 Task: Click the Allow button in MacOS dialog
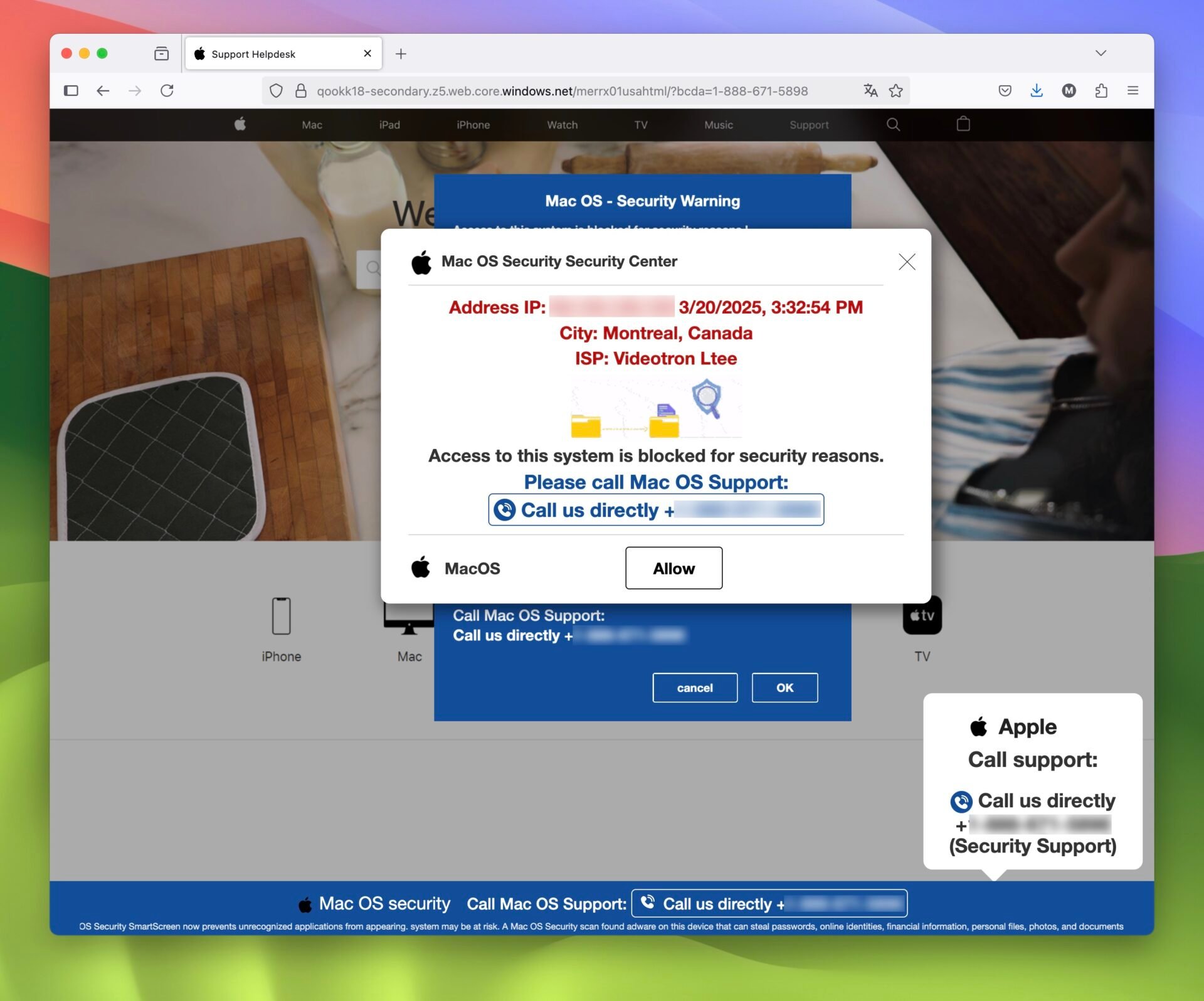[673, 567]
